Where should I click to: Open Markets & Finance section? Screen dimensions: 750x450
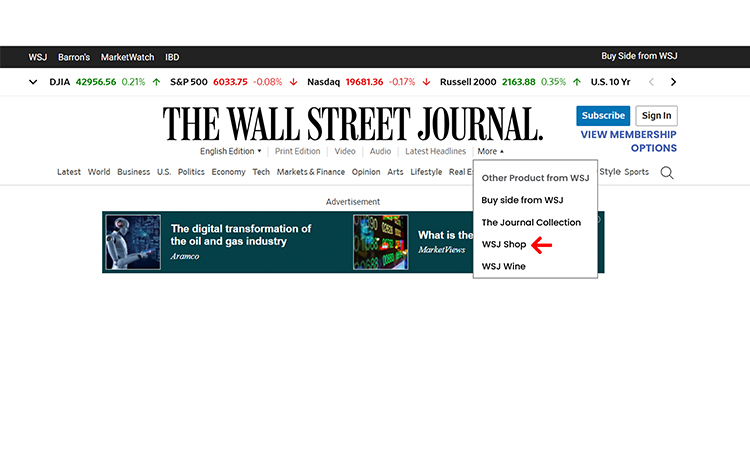click(311, 172)
